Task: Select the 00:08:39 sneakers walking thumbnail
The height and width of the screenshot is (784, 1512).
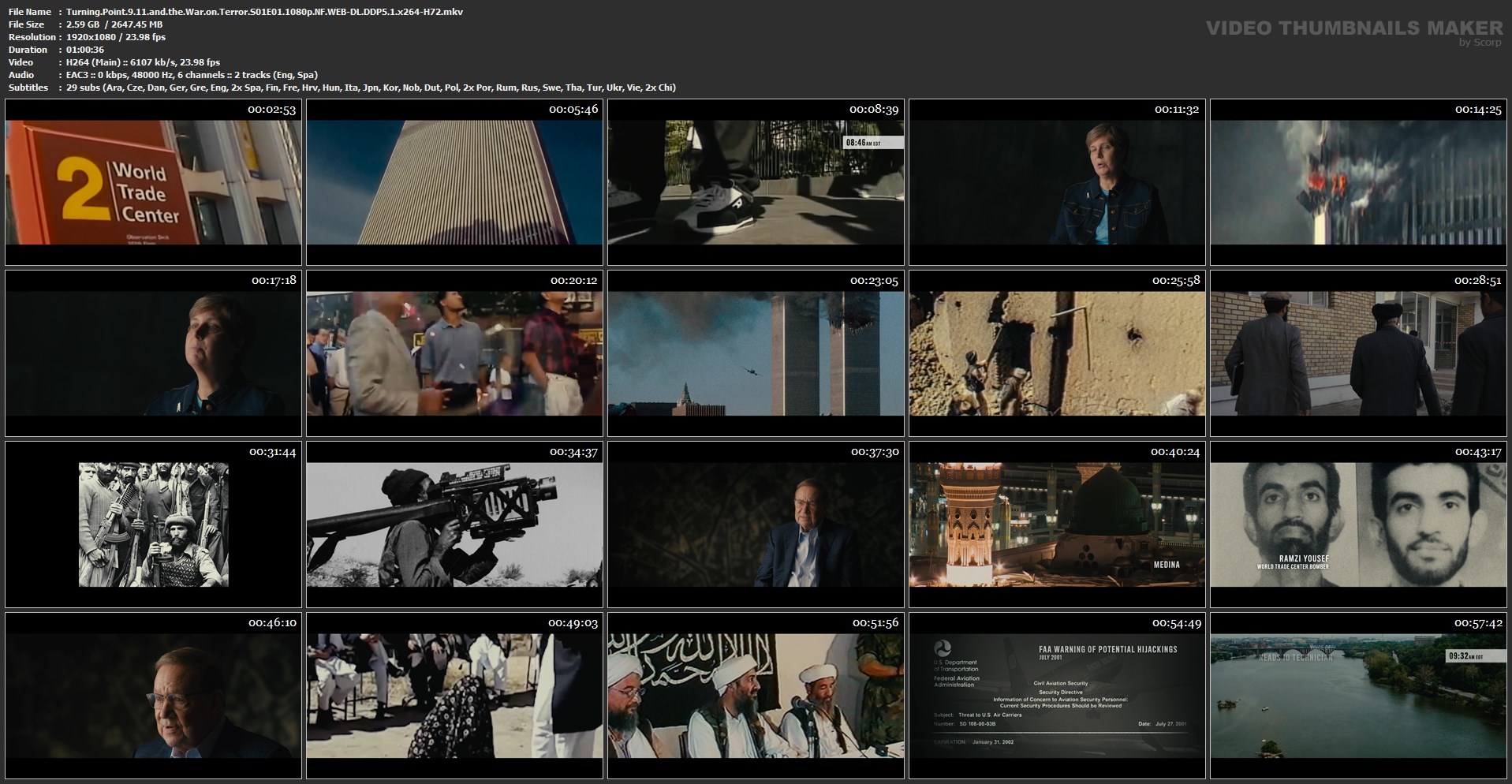Action: click(x=756, y=182)
